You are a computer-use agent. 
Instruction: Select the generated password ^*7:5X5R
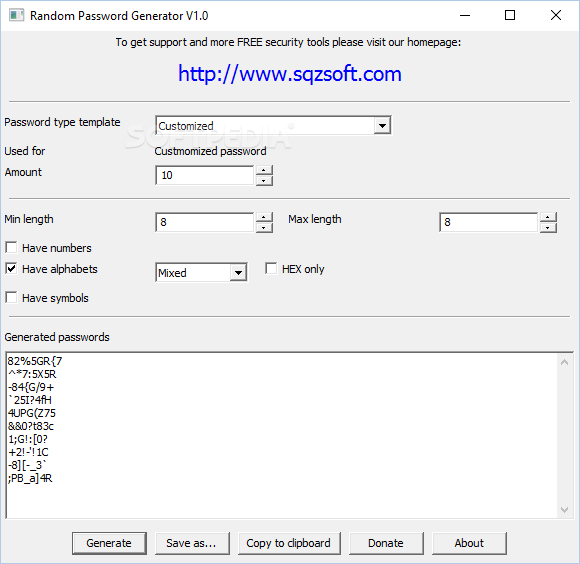coord(32,374)
